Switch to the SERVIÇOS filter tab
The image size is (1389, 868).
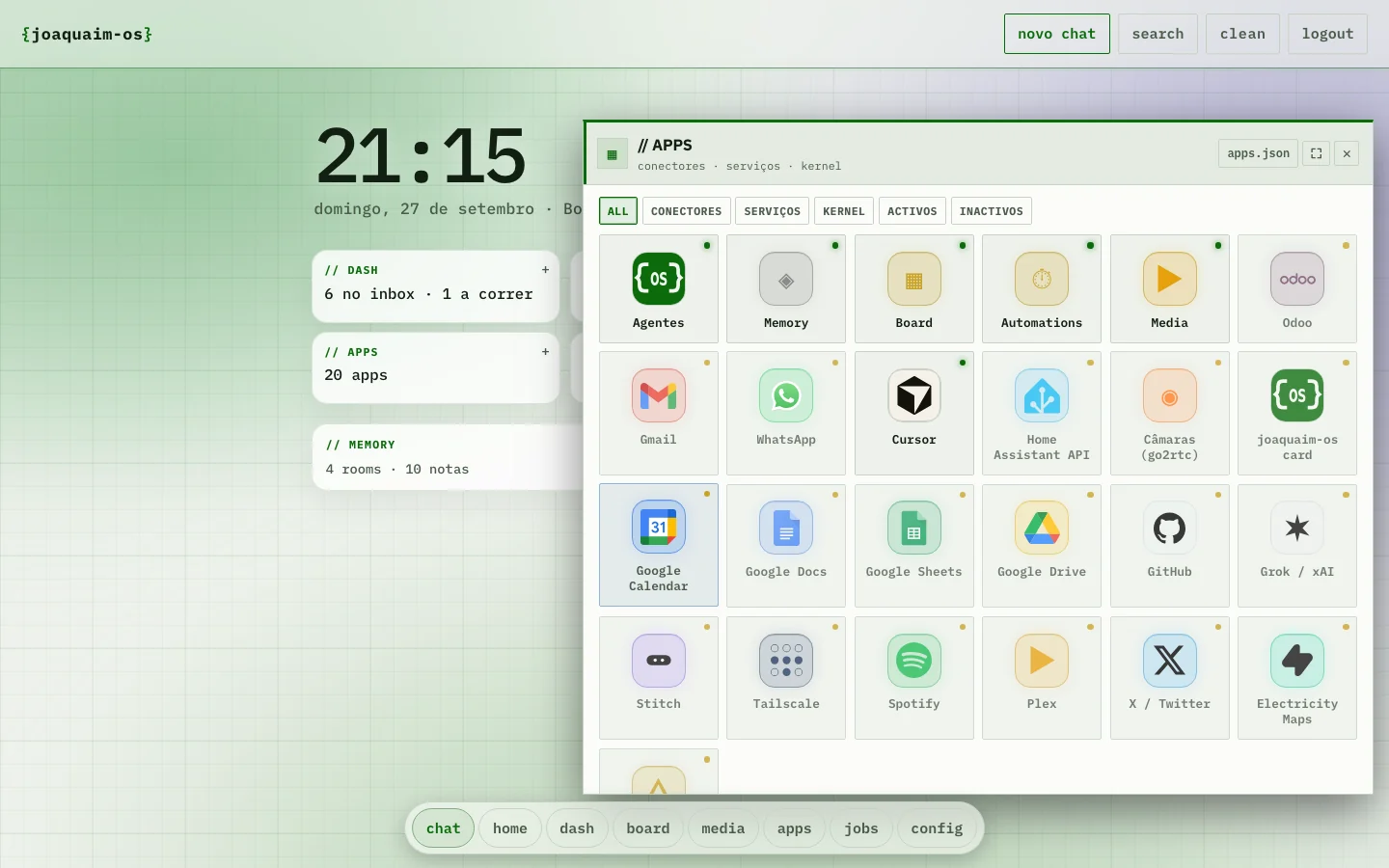tap(773, 211)
